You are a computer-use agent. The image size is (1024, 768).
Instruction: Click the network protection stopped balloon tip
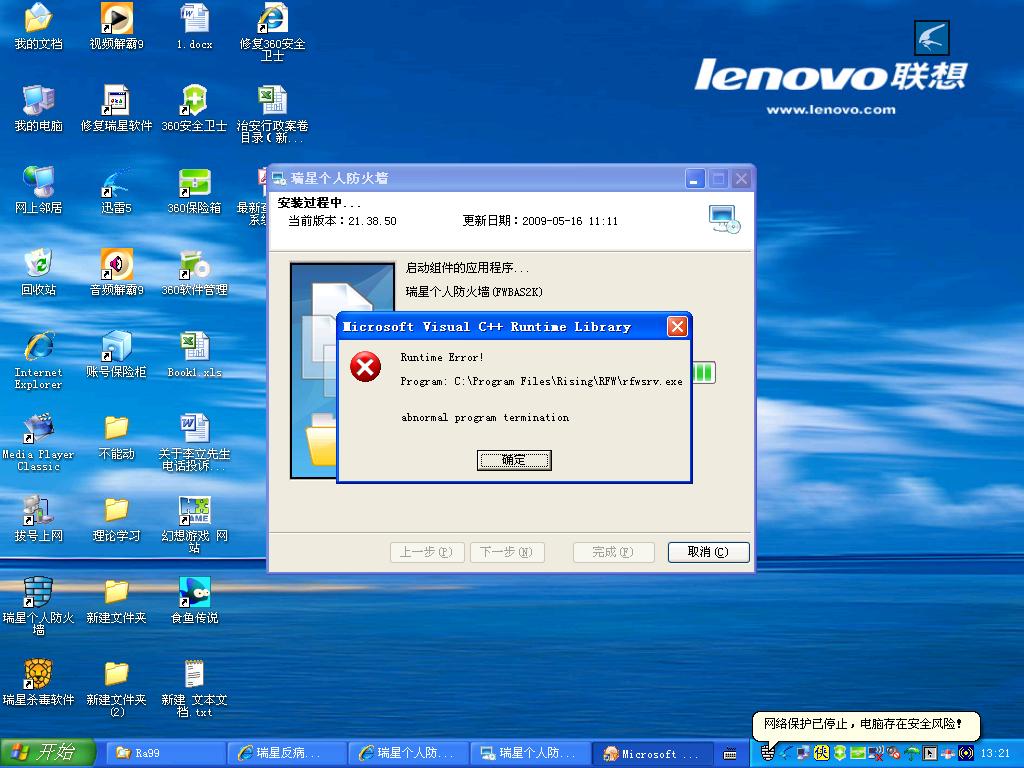pos(866,724)
